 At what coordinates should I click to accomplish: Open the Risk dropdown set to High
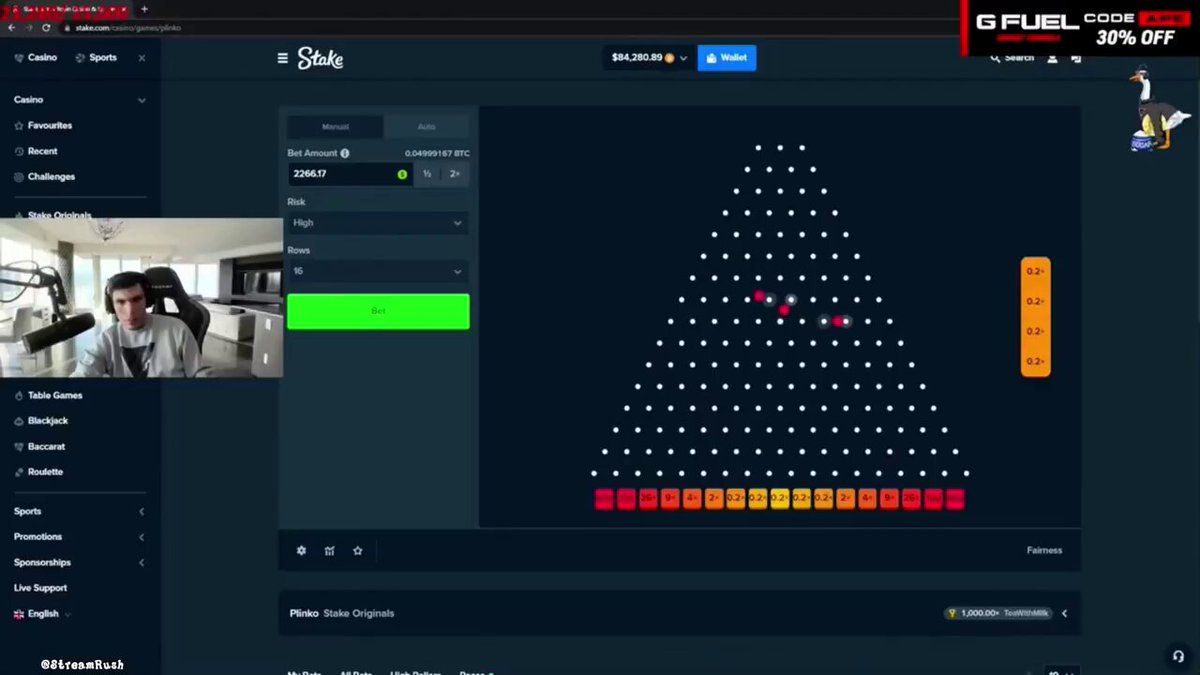[378, 223]
